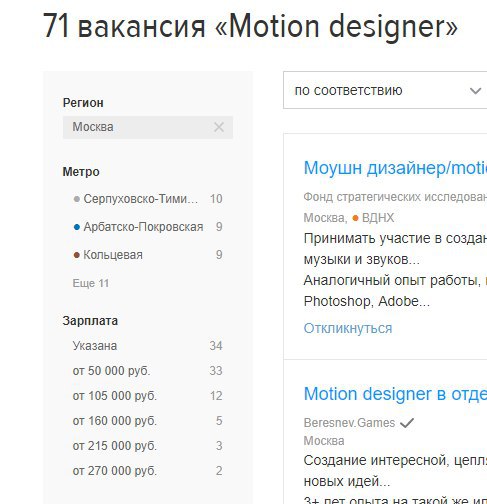Select salary filter 'Указана'
This screenshot has width=487, height=504.
pyautogui.click(x=95, y=346)
